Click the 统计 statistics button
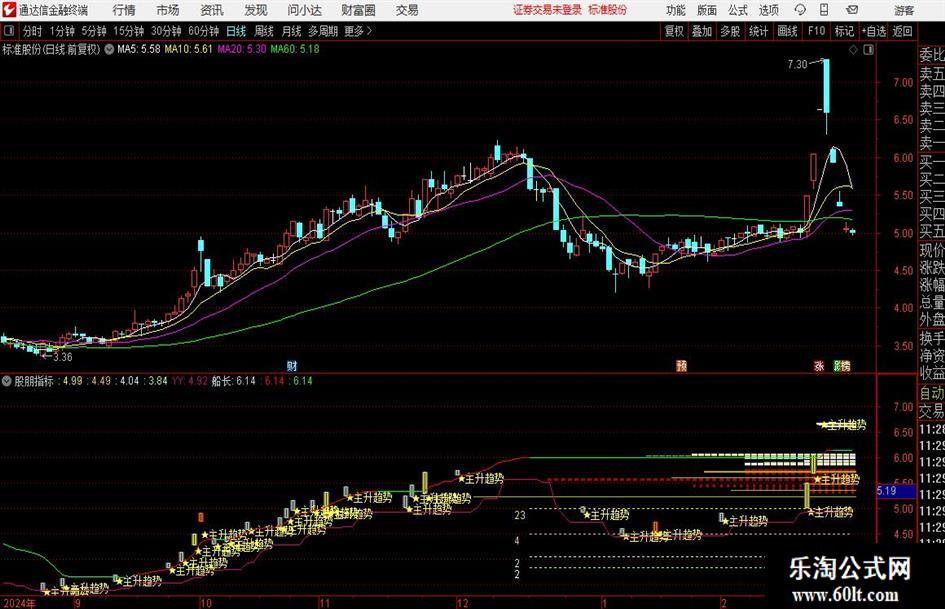The height and width of the screenshot is (609, 945). click(759, 31)
